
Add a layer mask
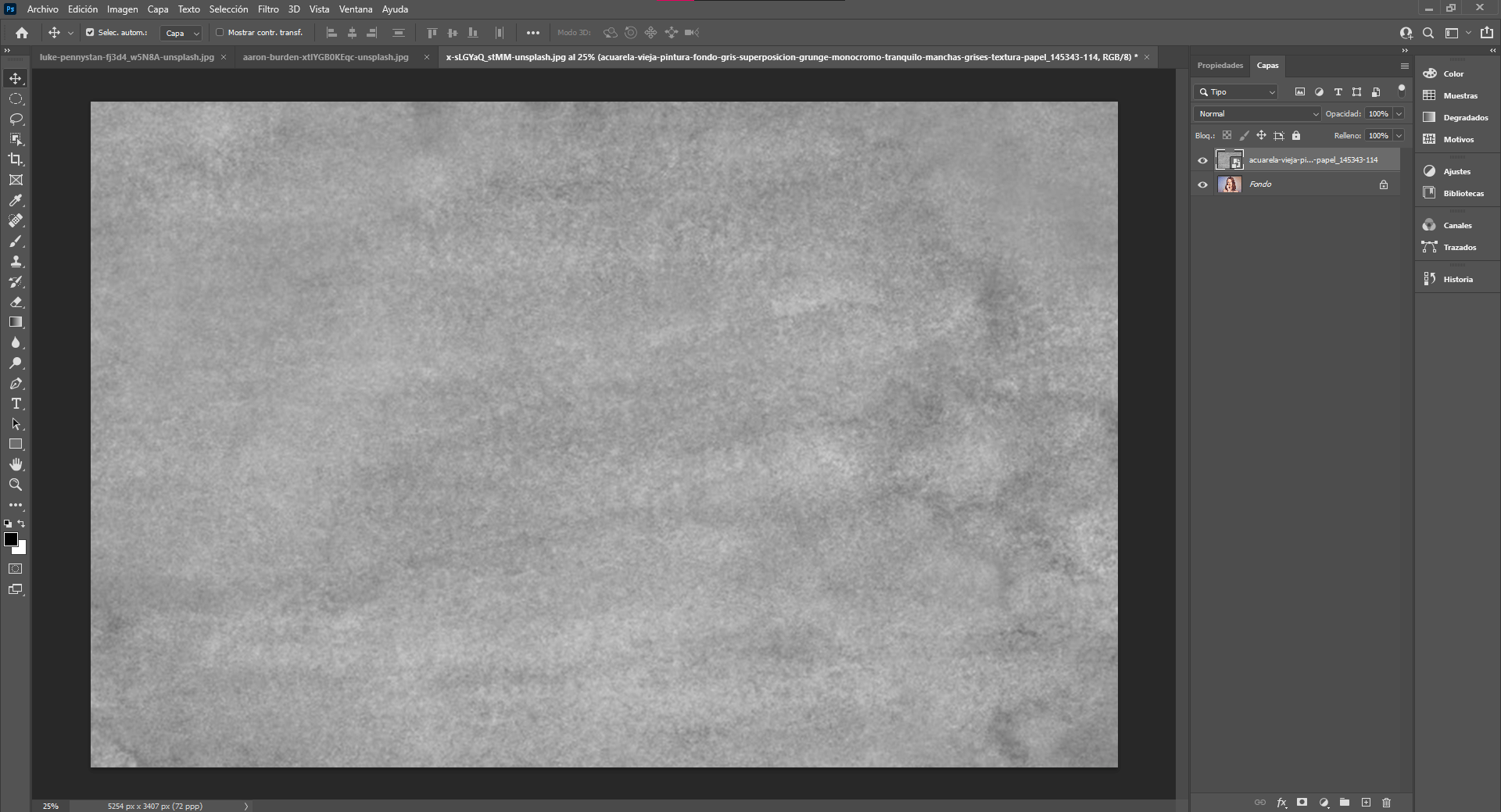click(1302, 802)
